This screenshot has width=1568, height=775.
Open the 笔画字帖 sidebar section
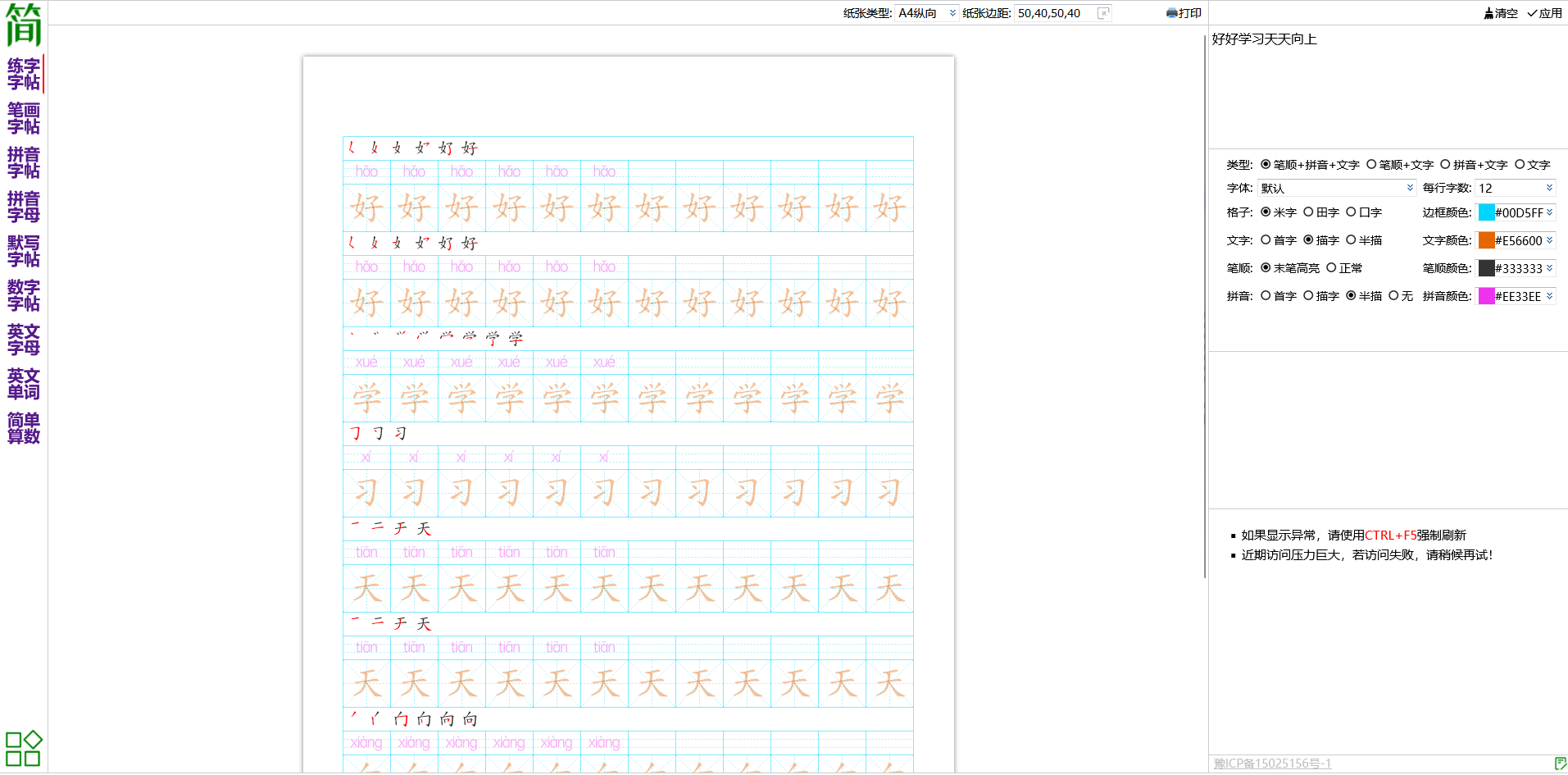(24, 118)
